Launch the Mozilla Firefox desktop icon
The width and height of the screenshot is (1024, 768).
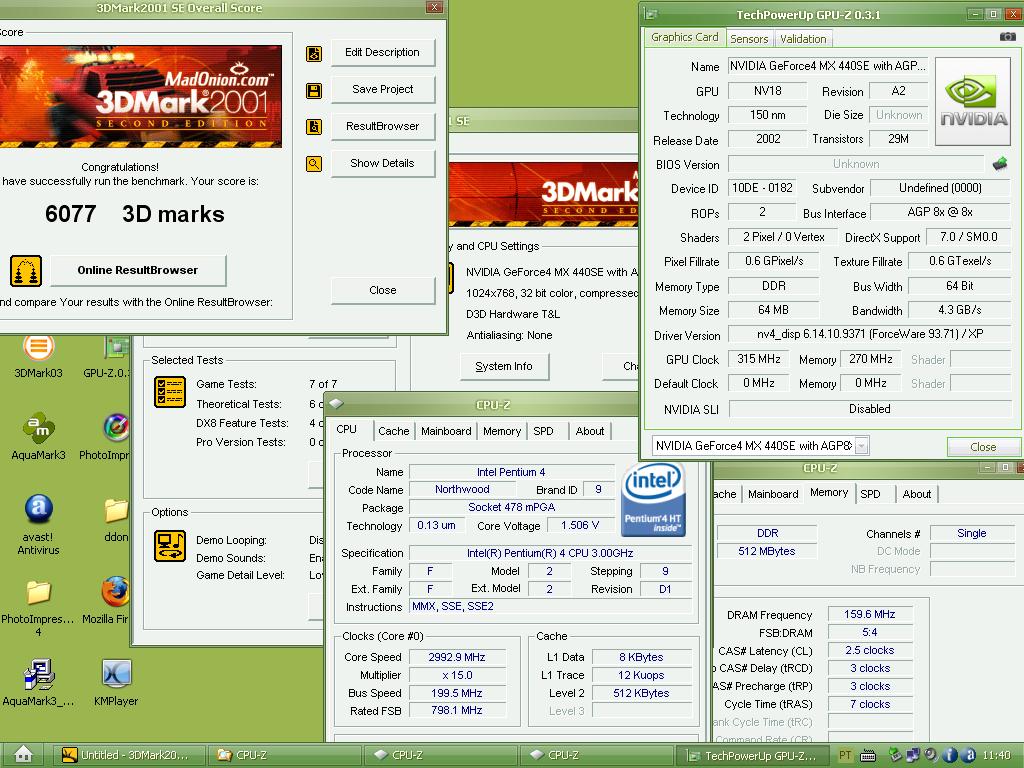tap(115, 592)
